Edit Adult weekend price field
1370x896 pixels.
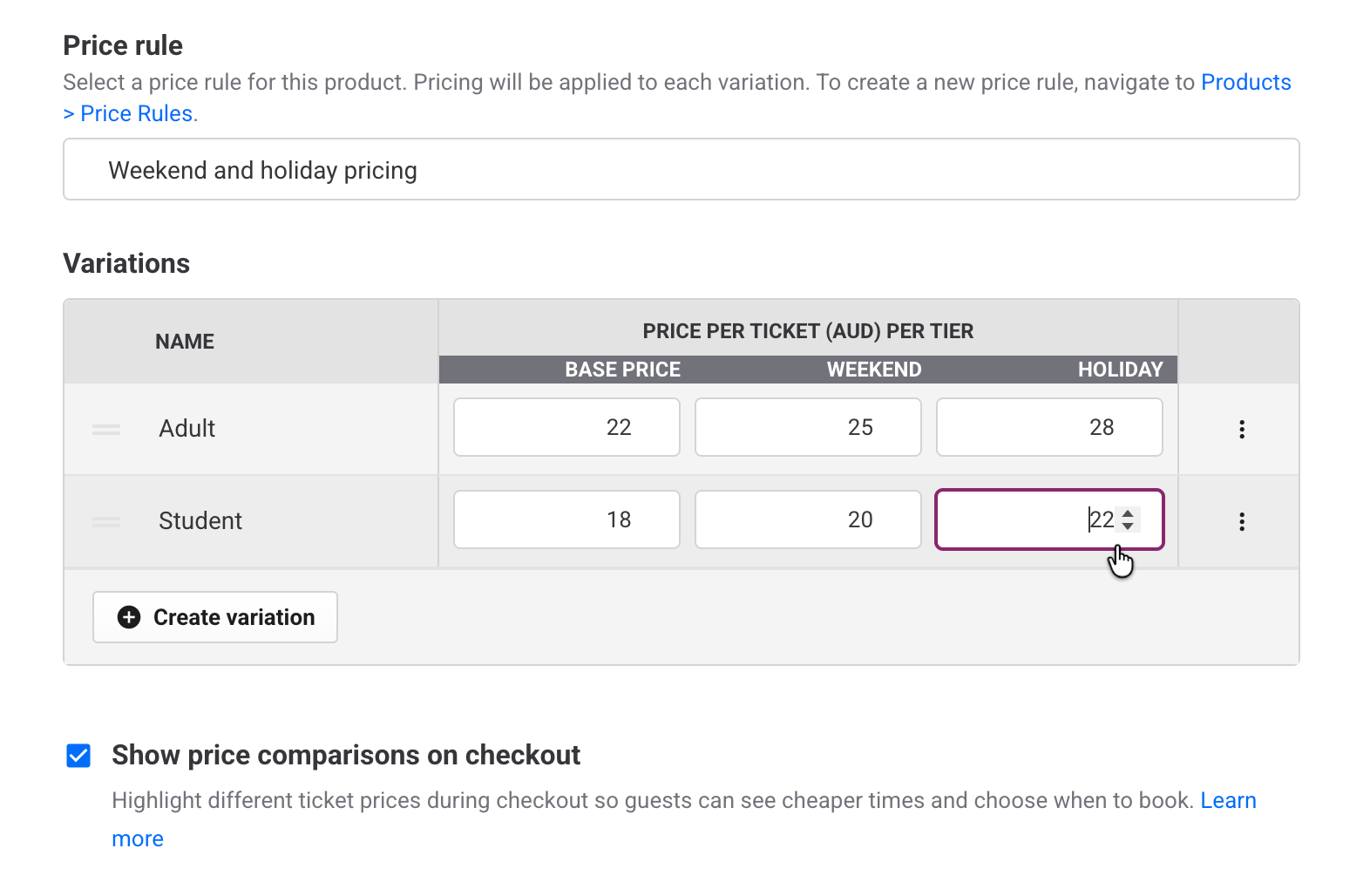click(x=807, y=427)
